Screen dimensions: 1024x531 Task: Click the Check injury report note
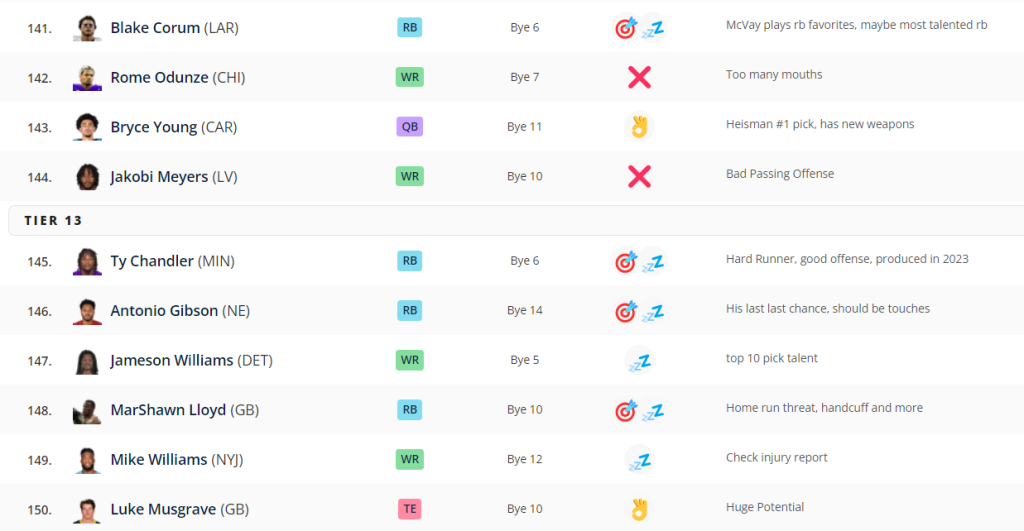[x=776, y=458]
